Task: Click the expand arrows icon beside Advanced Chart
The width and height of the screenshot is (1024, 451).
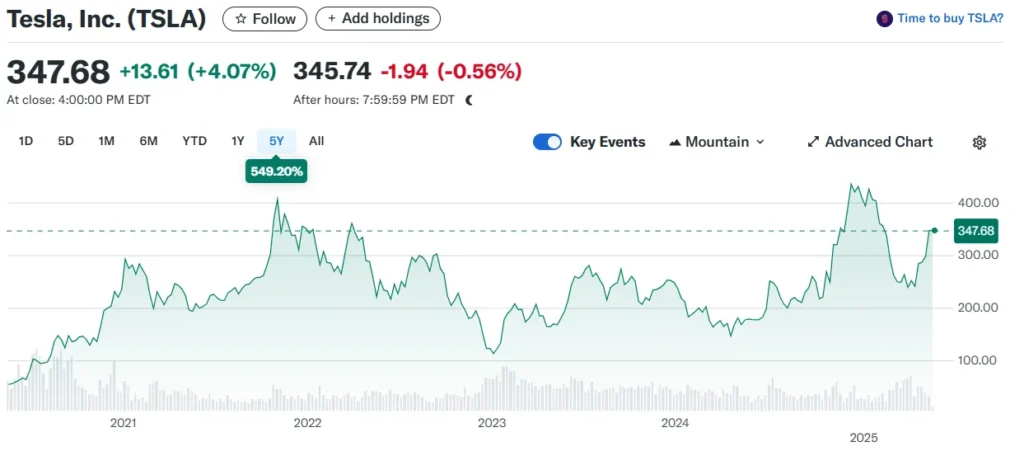Action: [x=813, y=142]
